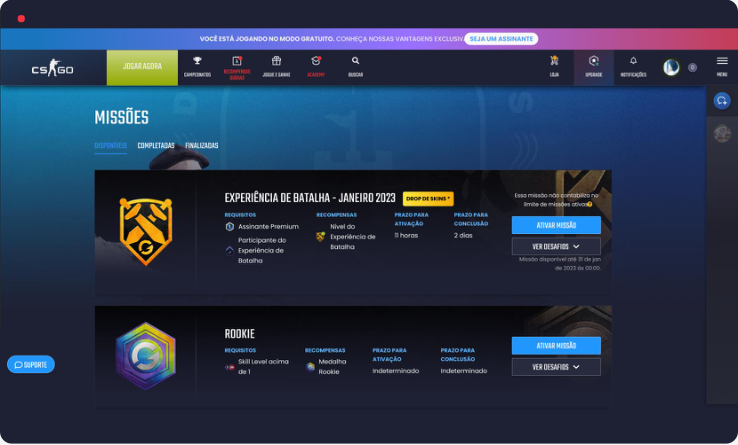Click the Rookie hexagon medal badge
The height and width of the screenshot is (445, 738).
146,356
